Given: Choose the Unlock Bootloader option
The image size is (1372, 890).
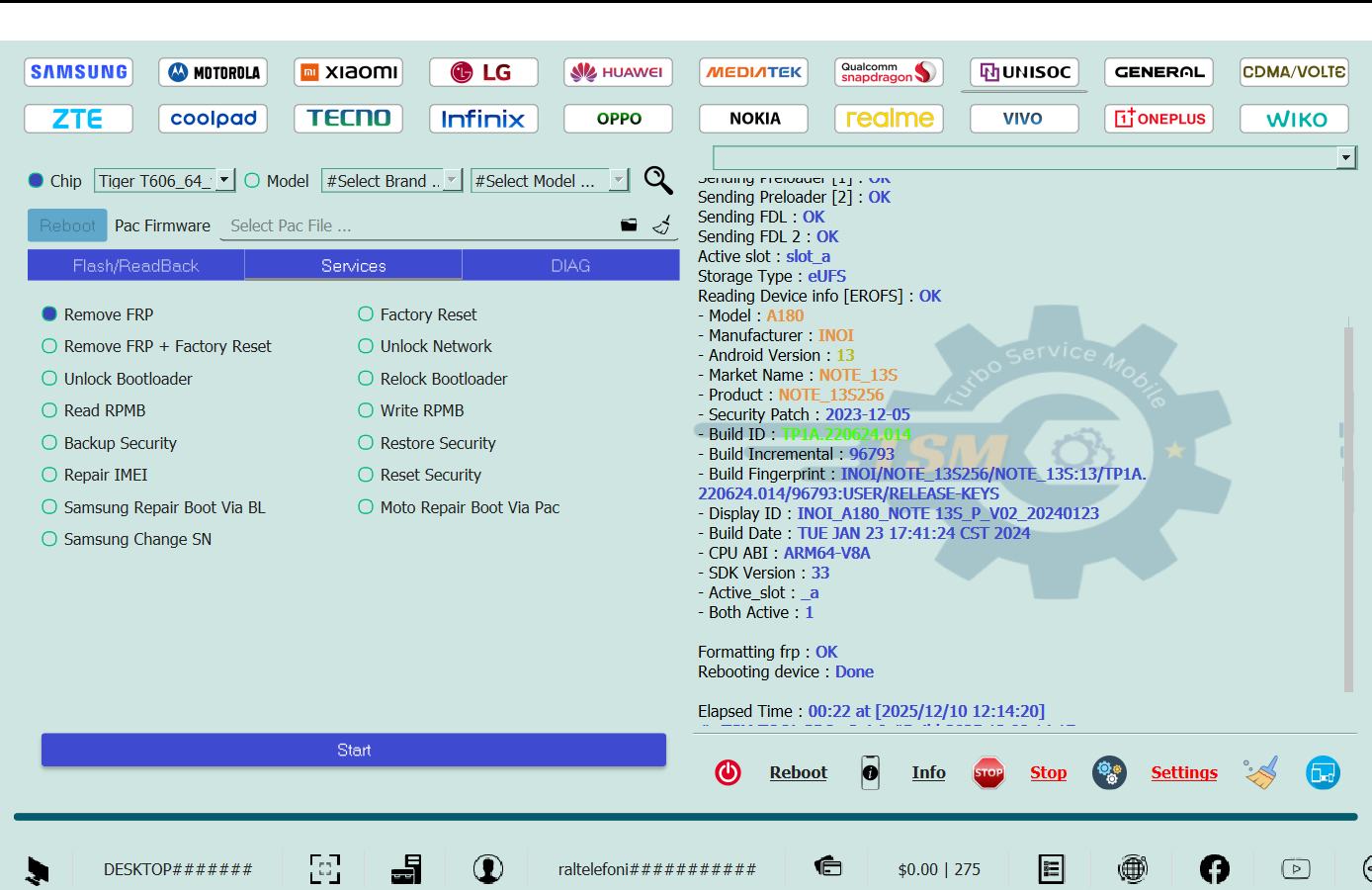Looking at the screenshot, I should tap(117, 379).
